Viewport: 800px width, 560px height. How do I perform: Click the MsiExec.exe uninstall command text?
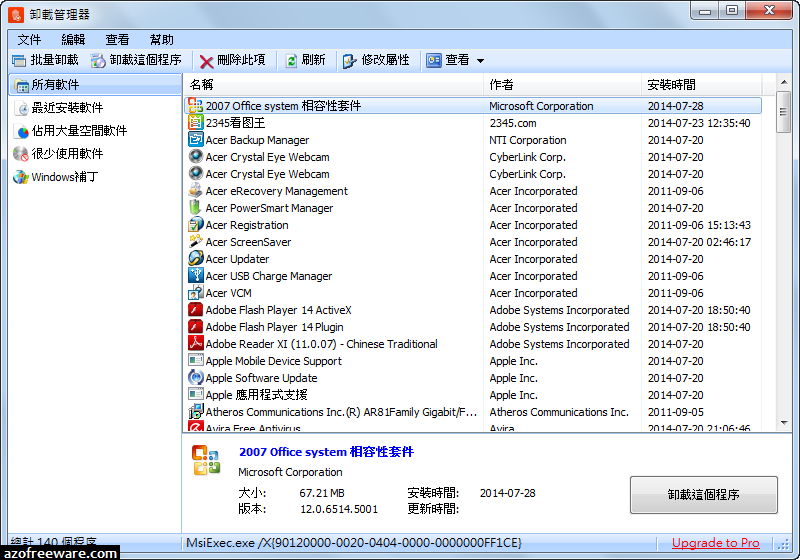pyautogui.click(x=354, y=543)
